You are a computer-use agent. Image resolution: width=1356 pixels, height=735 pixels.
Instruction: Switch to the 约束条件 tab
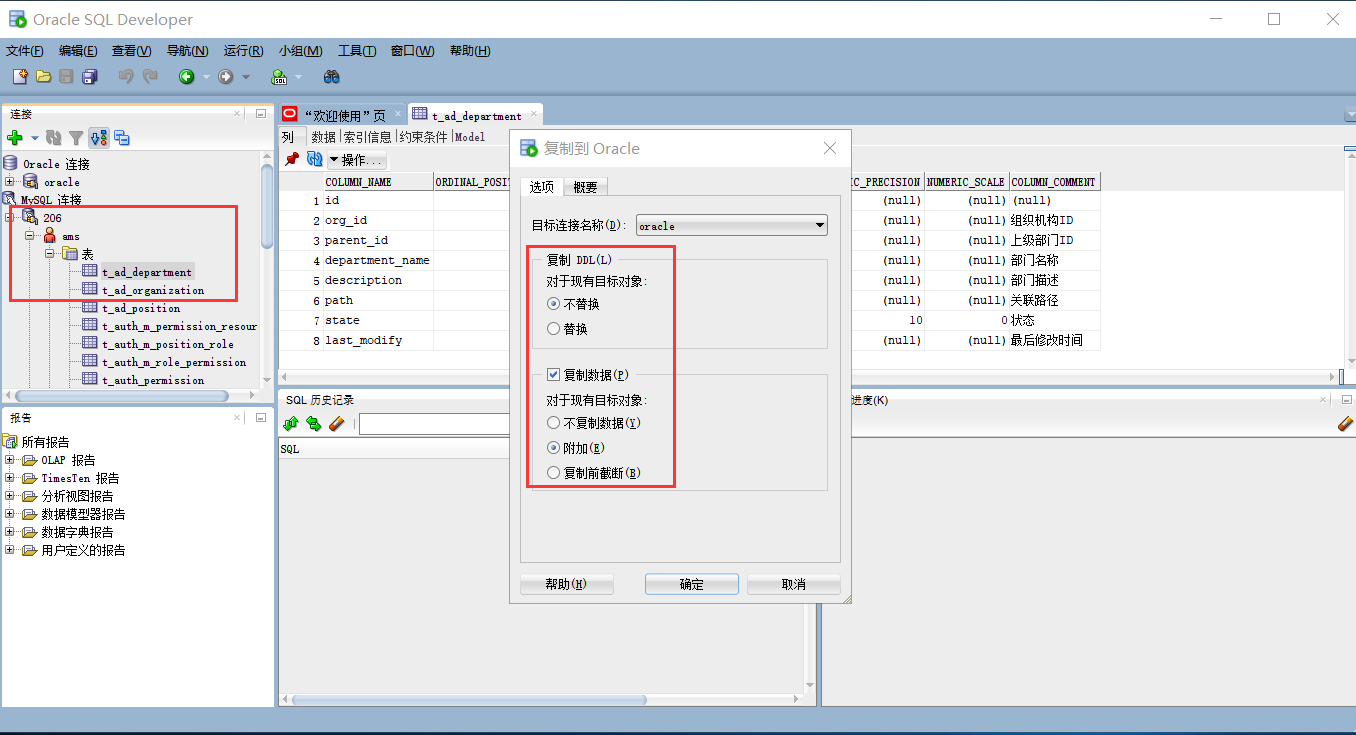coord(423,137)
